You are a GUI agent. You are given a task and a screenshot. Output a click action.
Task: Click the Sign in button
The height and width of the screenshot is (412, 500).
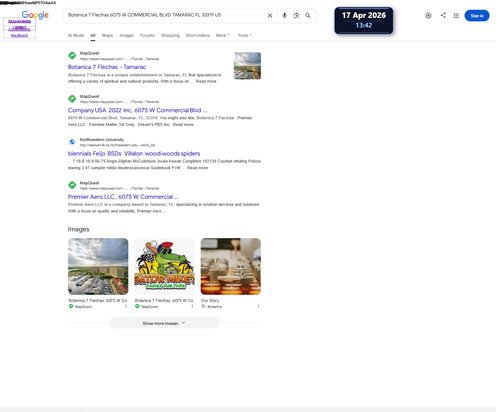click(477, 16)
